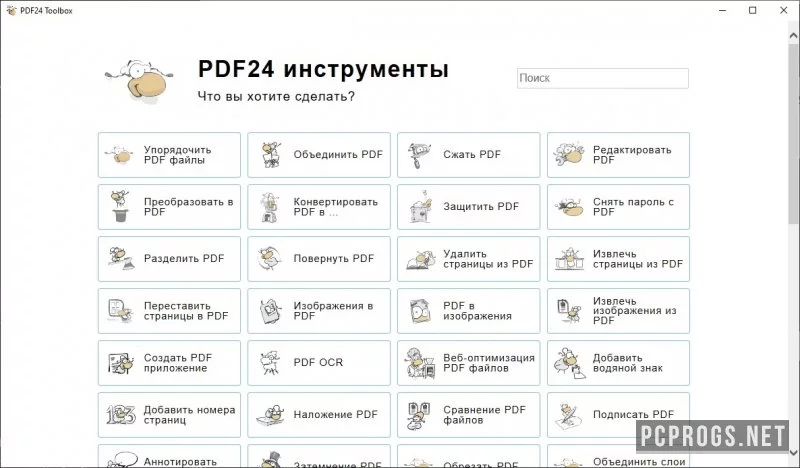Open Защитить PDF tool
This screenshot has height=468, width=800.
(468, 207)
